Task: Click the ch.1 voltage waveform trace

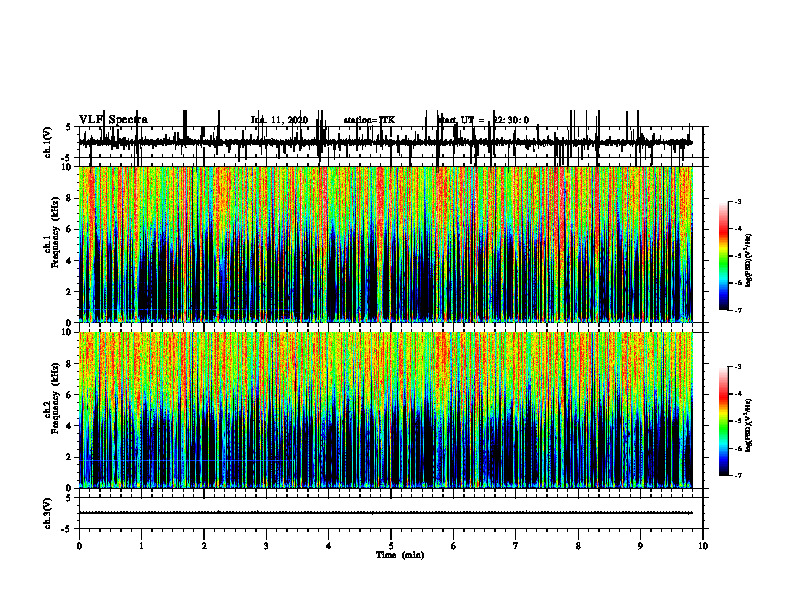Action: coord(385,143)
